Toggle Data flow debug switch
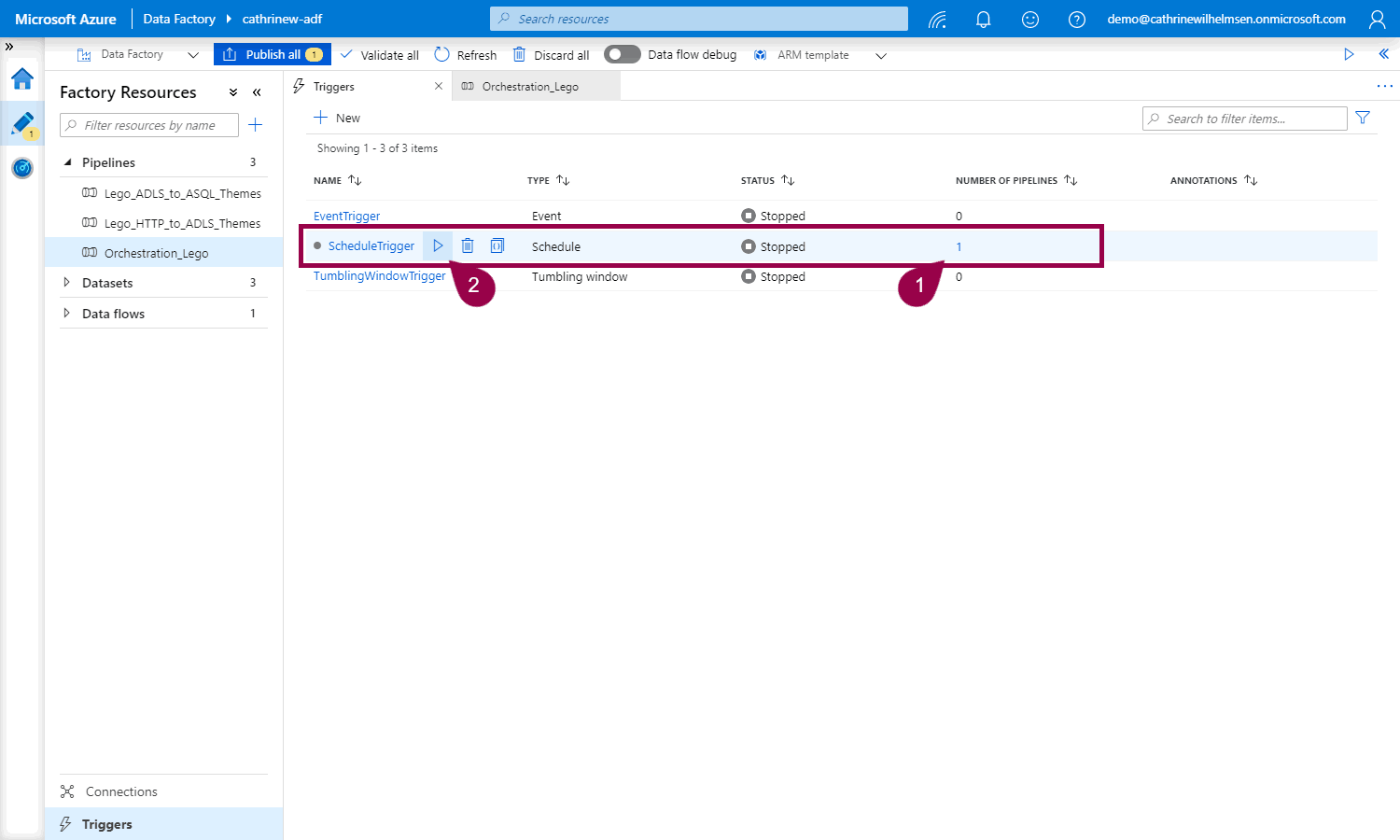The height and width of the screenshot is (840, 1400). click(x=622, y=54)
